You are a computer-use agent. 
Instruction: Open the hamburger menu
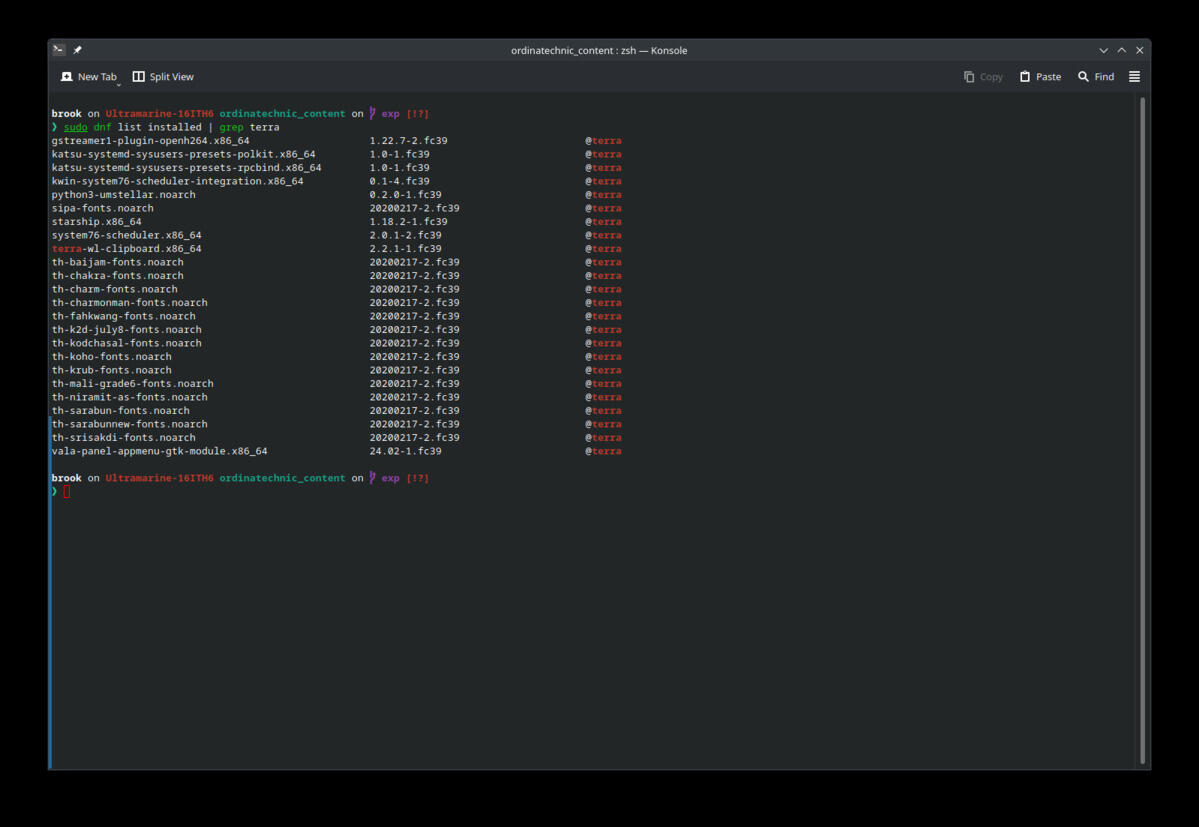[1134, 76]
